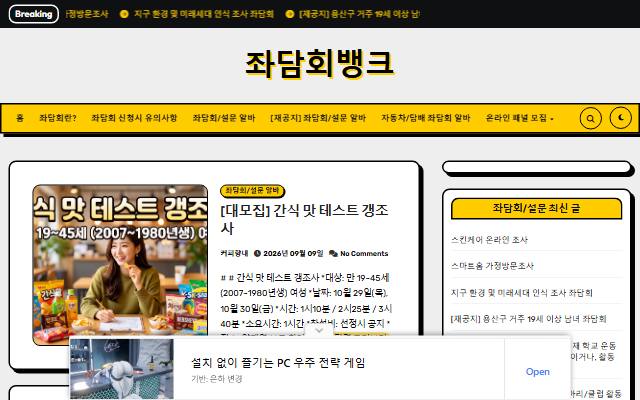Click the ad title 설치 없이 즐기는 PC 우주 전략 게임
Screen dimensions: 640x400
(278, 362)
